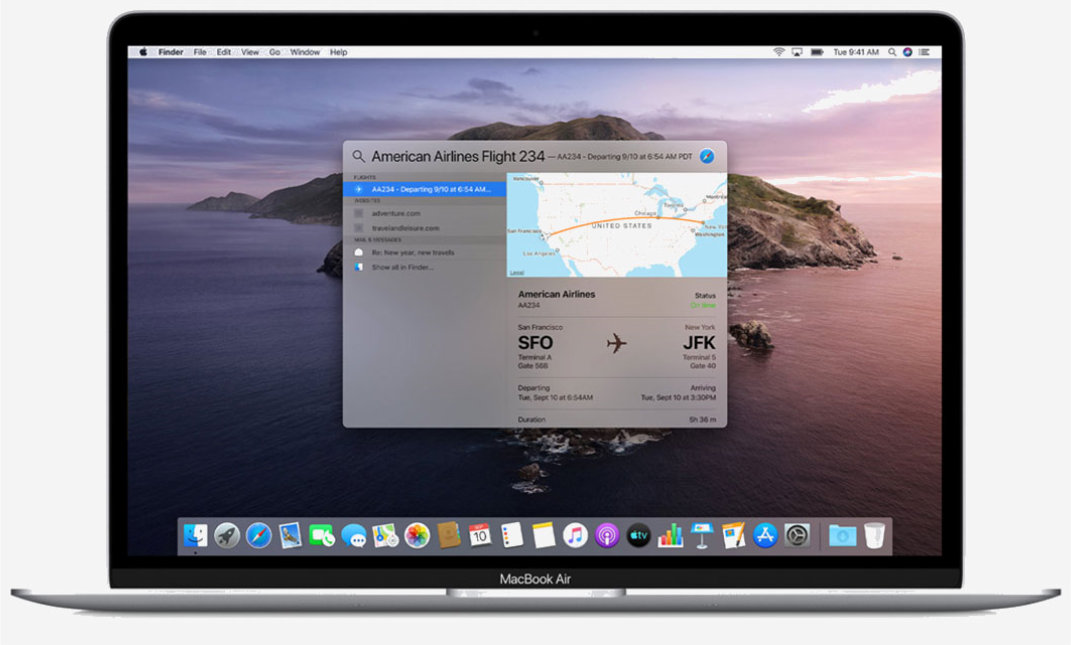Click the airplane icon between airports
The image size is (1071, 645).
tap(617, 343)
